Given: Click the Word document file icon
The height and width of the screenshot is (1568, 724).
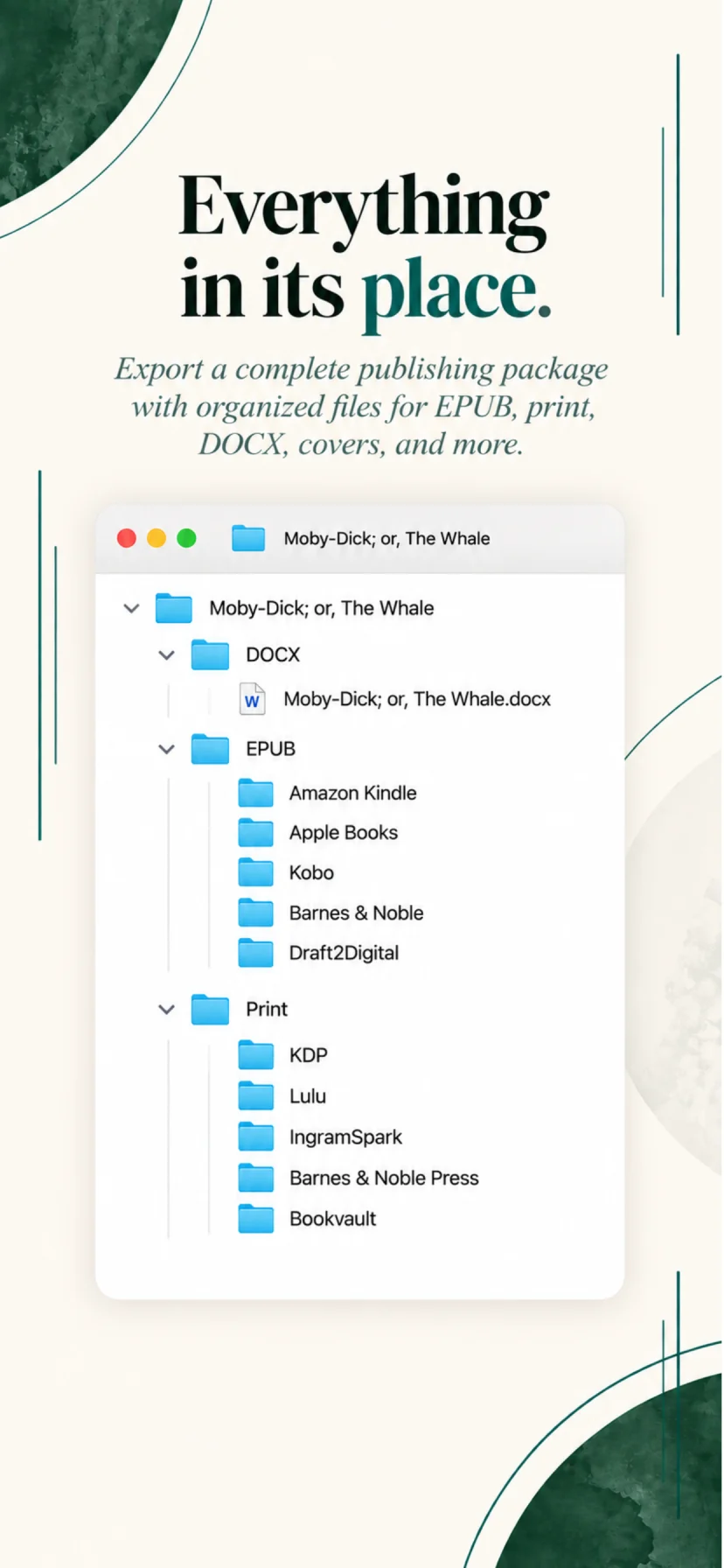Looking at the screenshot, I should click(x=252, y=699).
